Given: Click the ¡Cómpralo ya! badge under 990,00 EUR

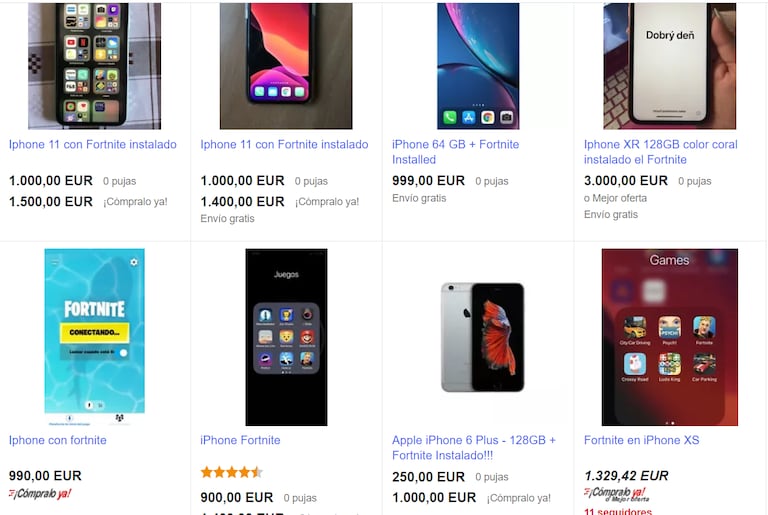Looking at the screenshot, I should coord(40,493).
